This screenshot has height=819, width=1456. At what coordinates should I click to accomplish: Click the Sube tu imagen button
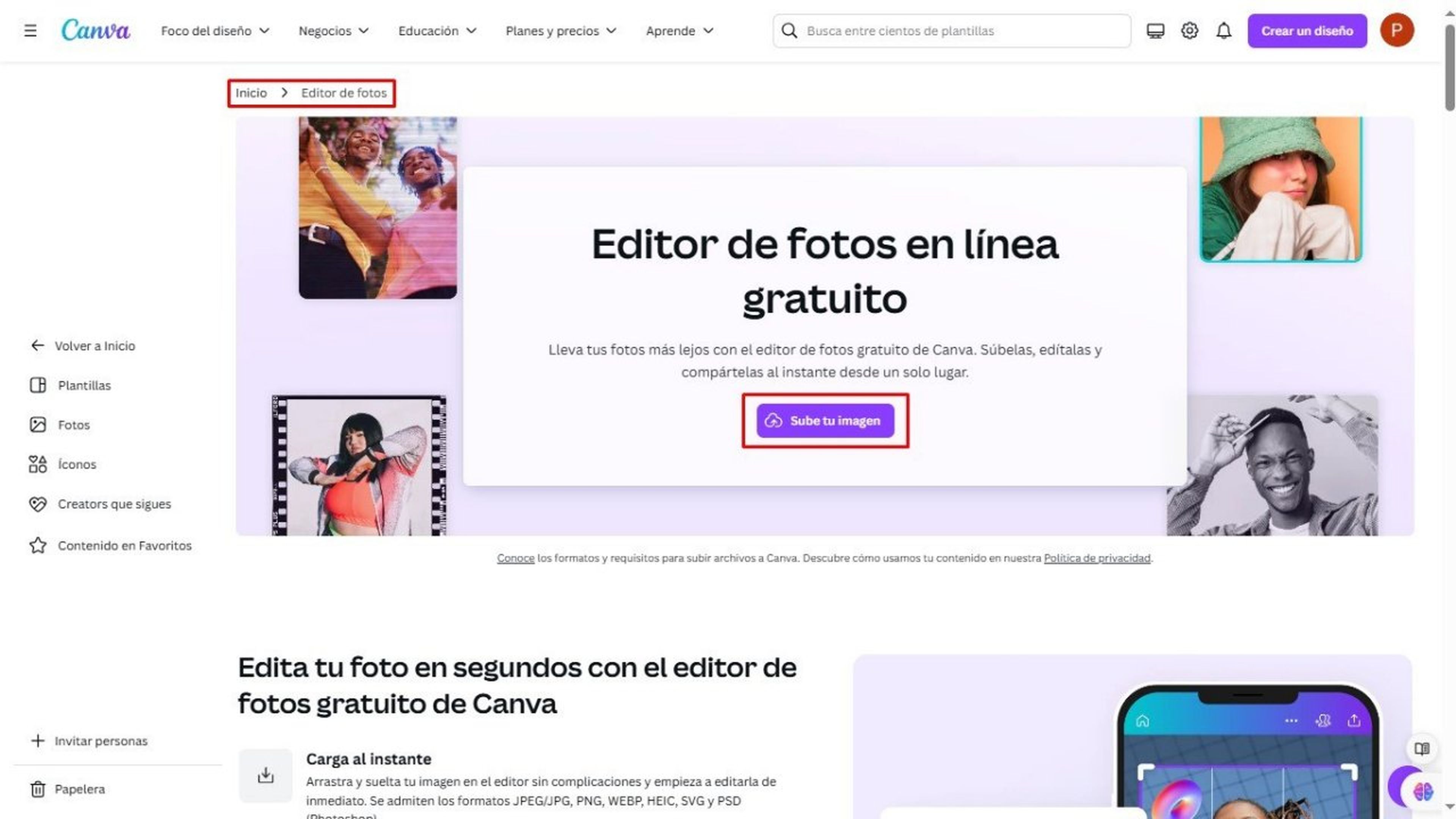[x=825, y=420]
